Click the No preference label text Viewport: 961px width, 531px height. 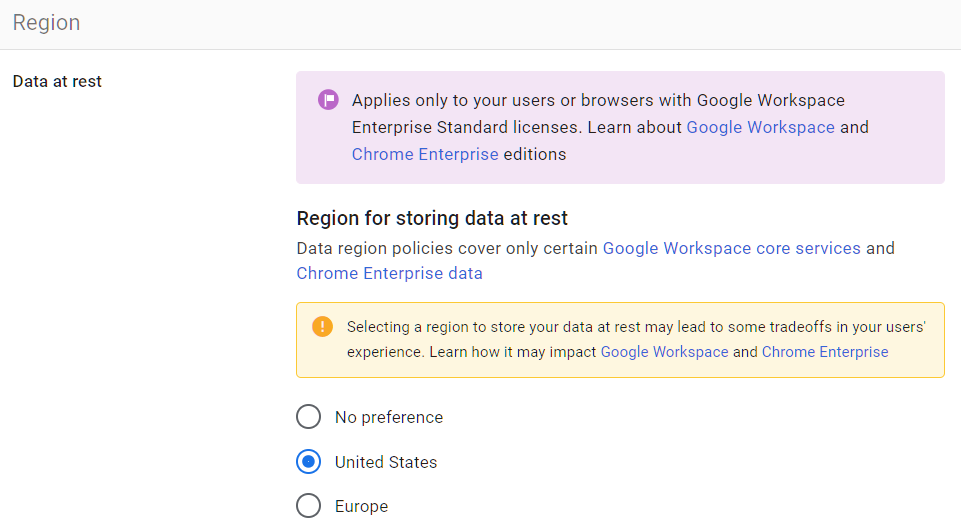tap(389, 418)
